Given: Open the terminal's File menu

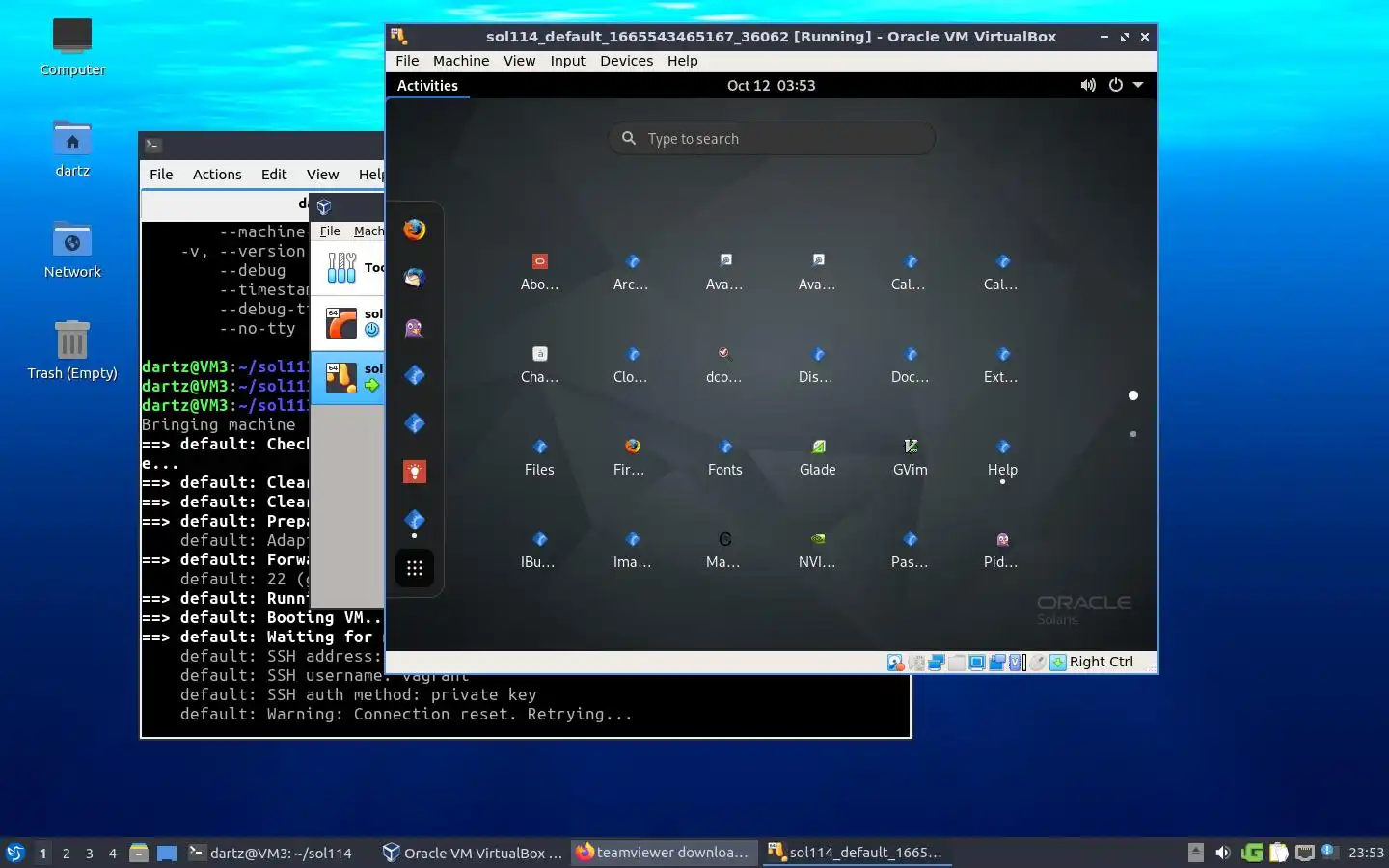Looking at the screenshot, I should (x=161, y=175).
